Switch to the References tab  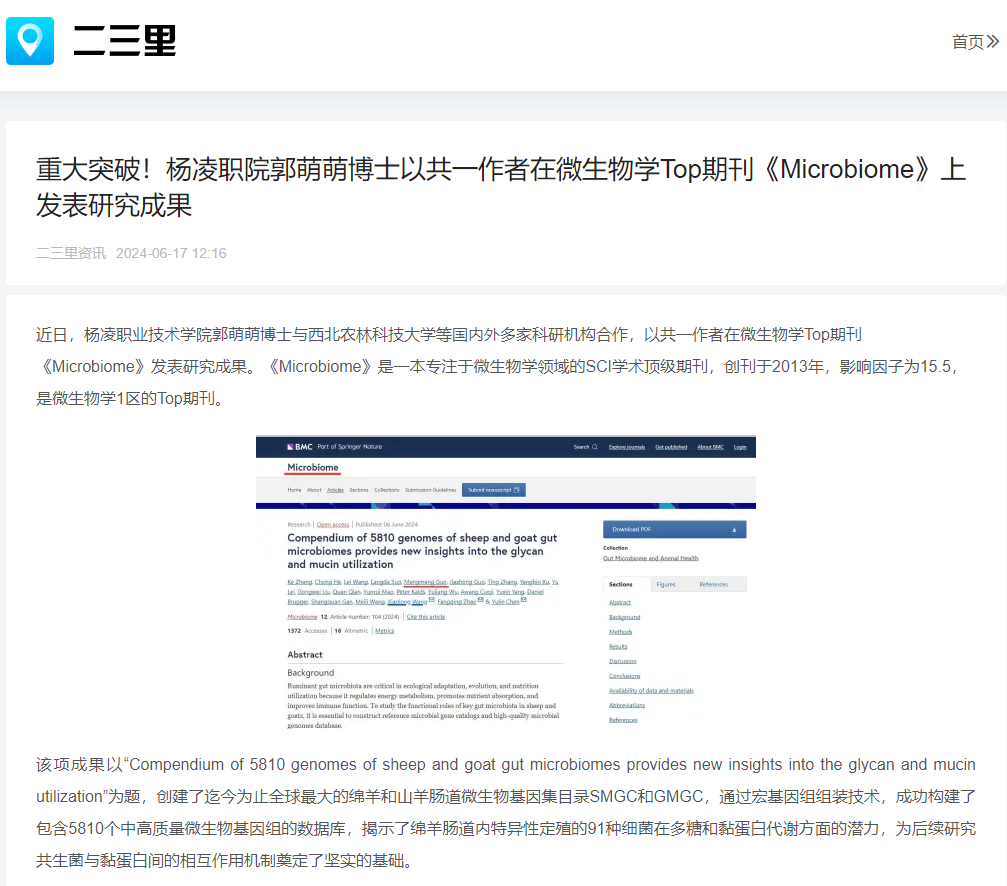point(713,584)
